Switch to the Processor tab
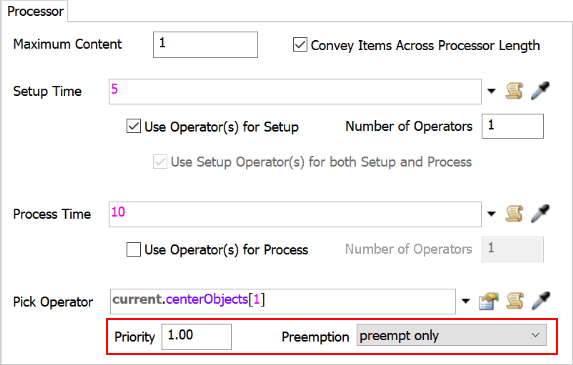Image resolution: width=573 pixels, height=365 pixels. [35, 11]
